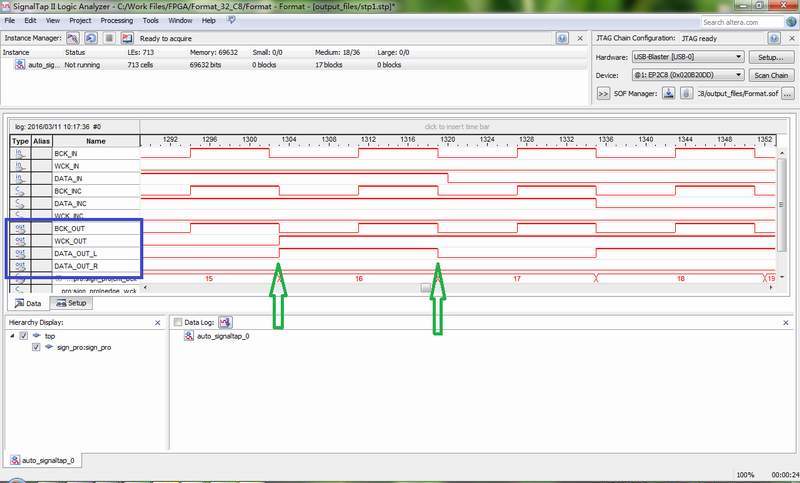Click the Read Data icon in Instance Manager

click(127, 38)
